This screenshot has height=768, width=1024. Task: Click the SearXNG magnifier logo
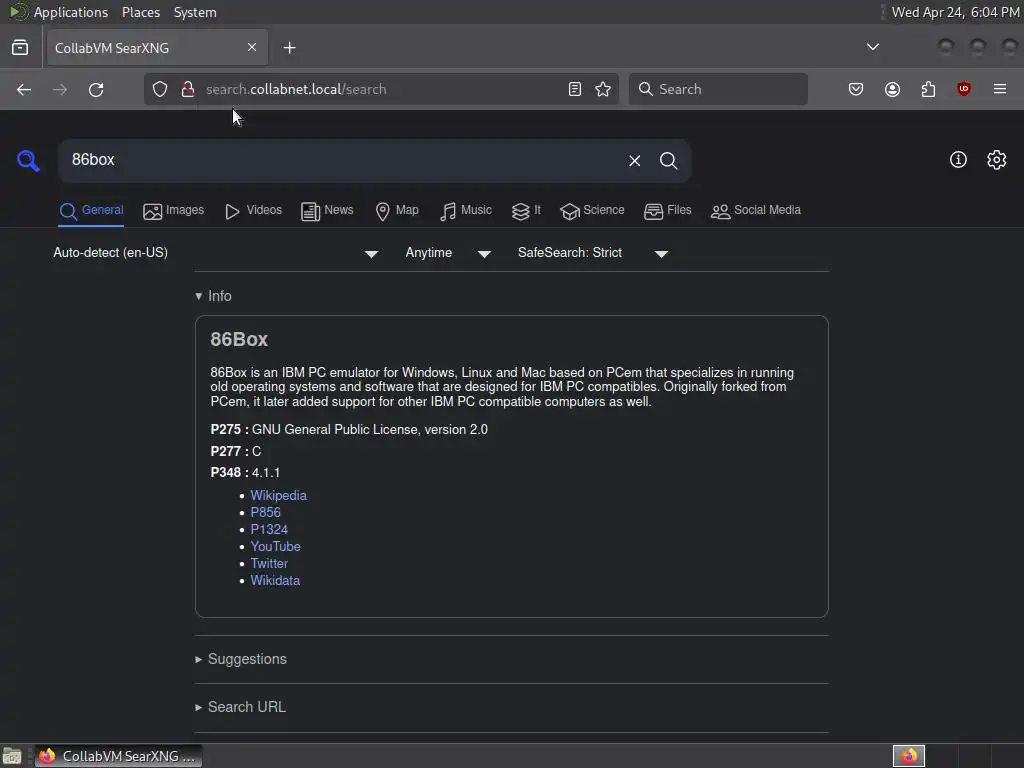tap(28, 161)
